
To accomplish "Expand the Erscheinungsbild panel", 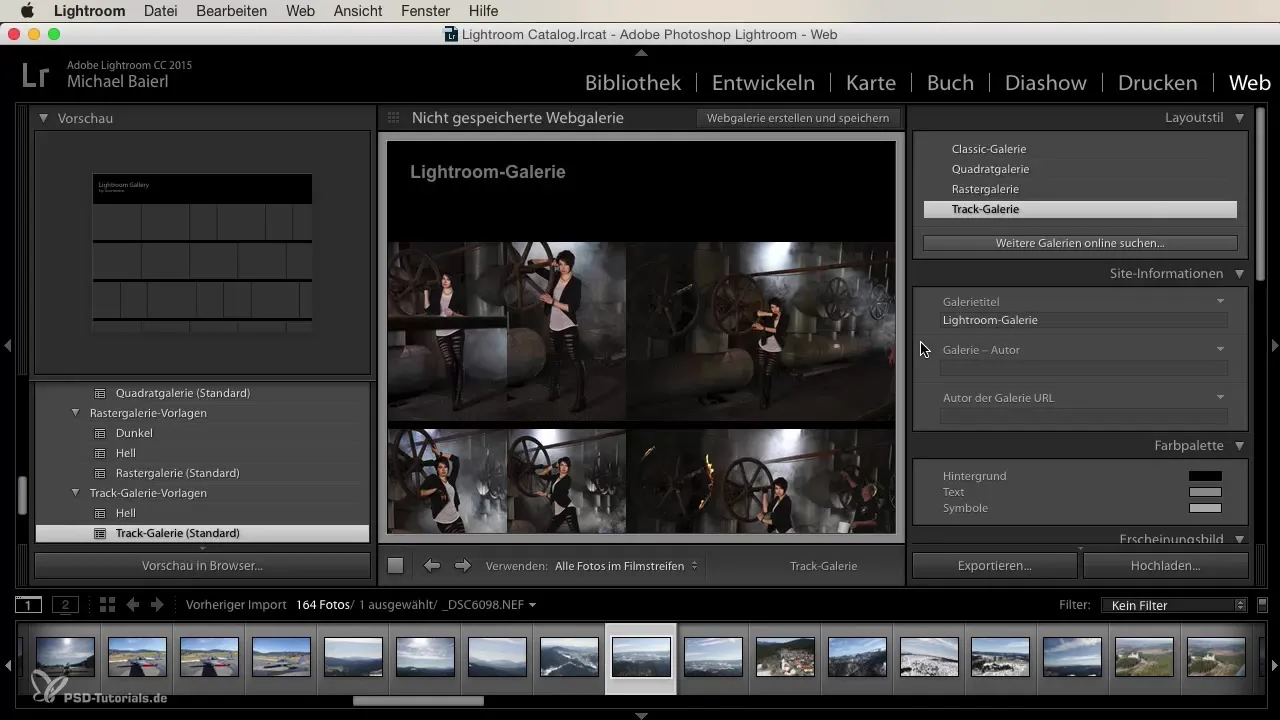I will click(1239, 539).
